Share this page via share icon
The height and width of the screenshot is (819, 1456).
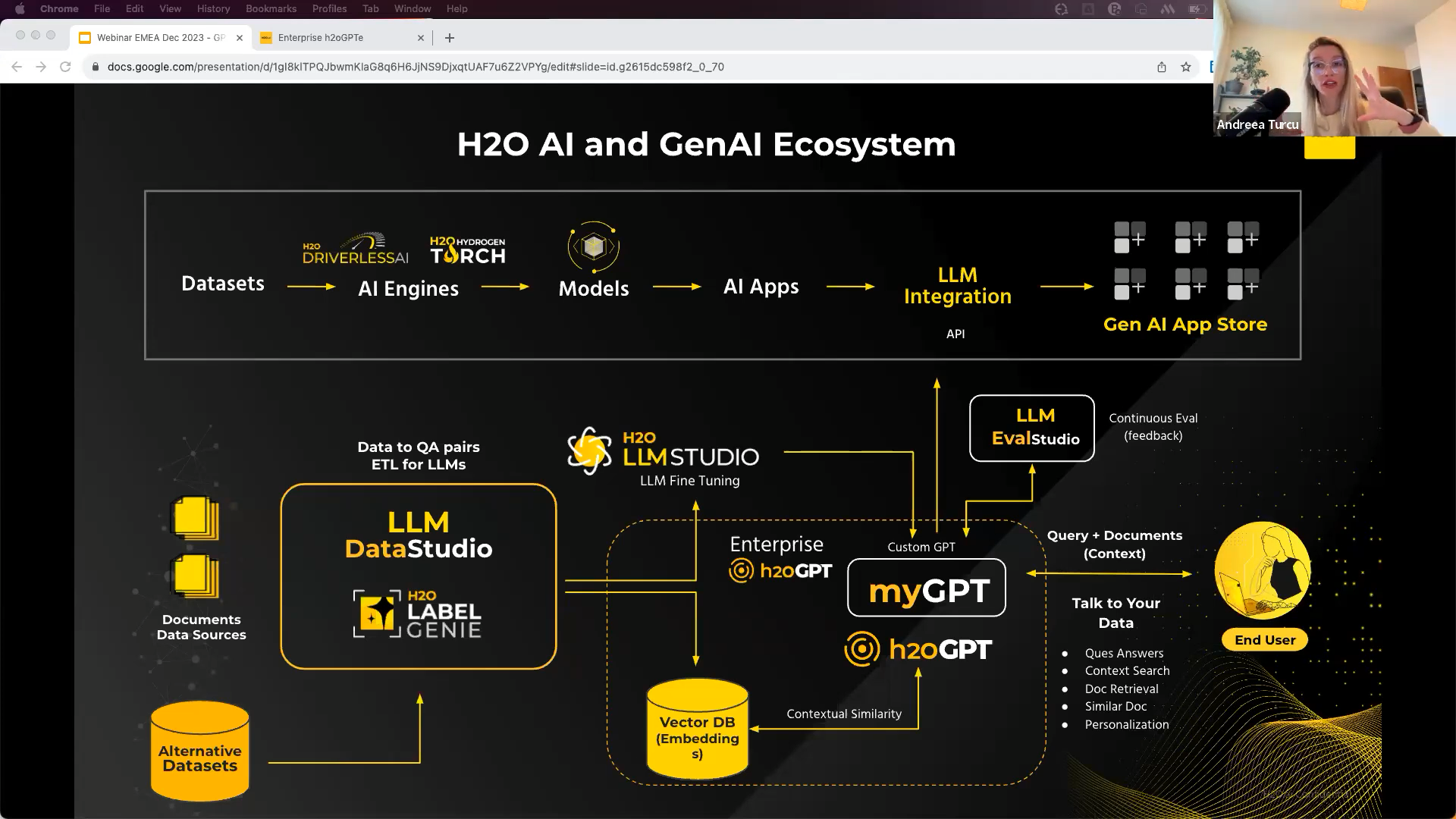coord(1162,67)
